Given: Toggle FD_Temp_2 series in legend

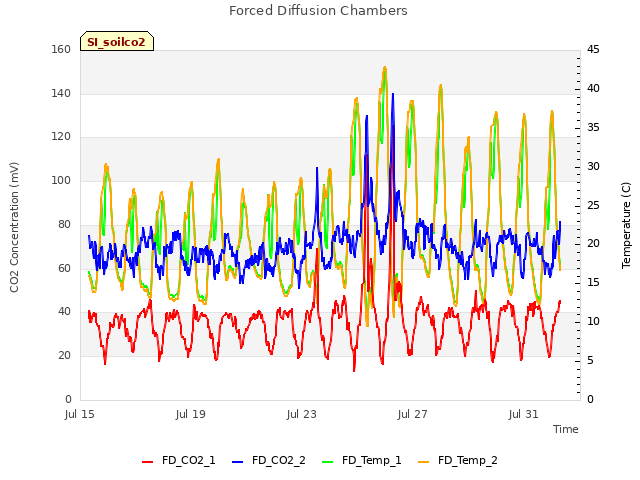Looking at the screenshot, I should point(458,460).
